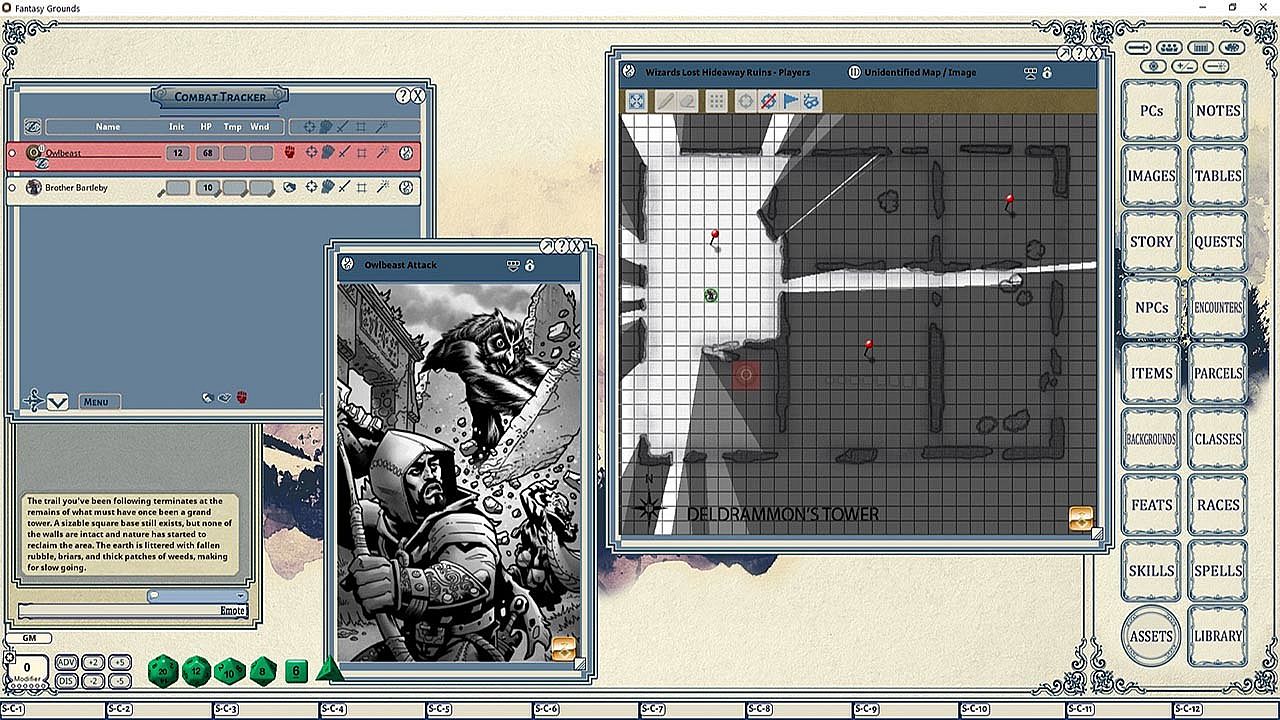Select the grid tool in map toolbar
The image size is (1280, 720).
click(716, 101)
